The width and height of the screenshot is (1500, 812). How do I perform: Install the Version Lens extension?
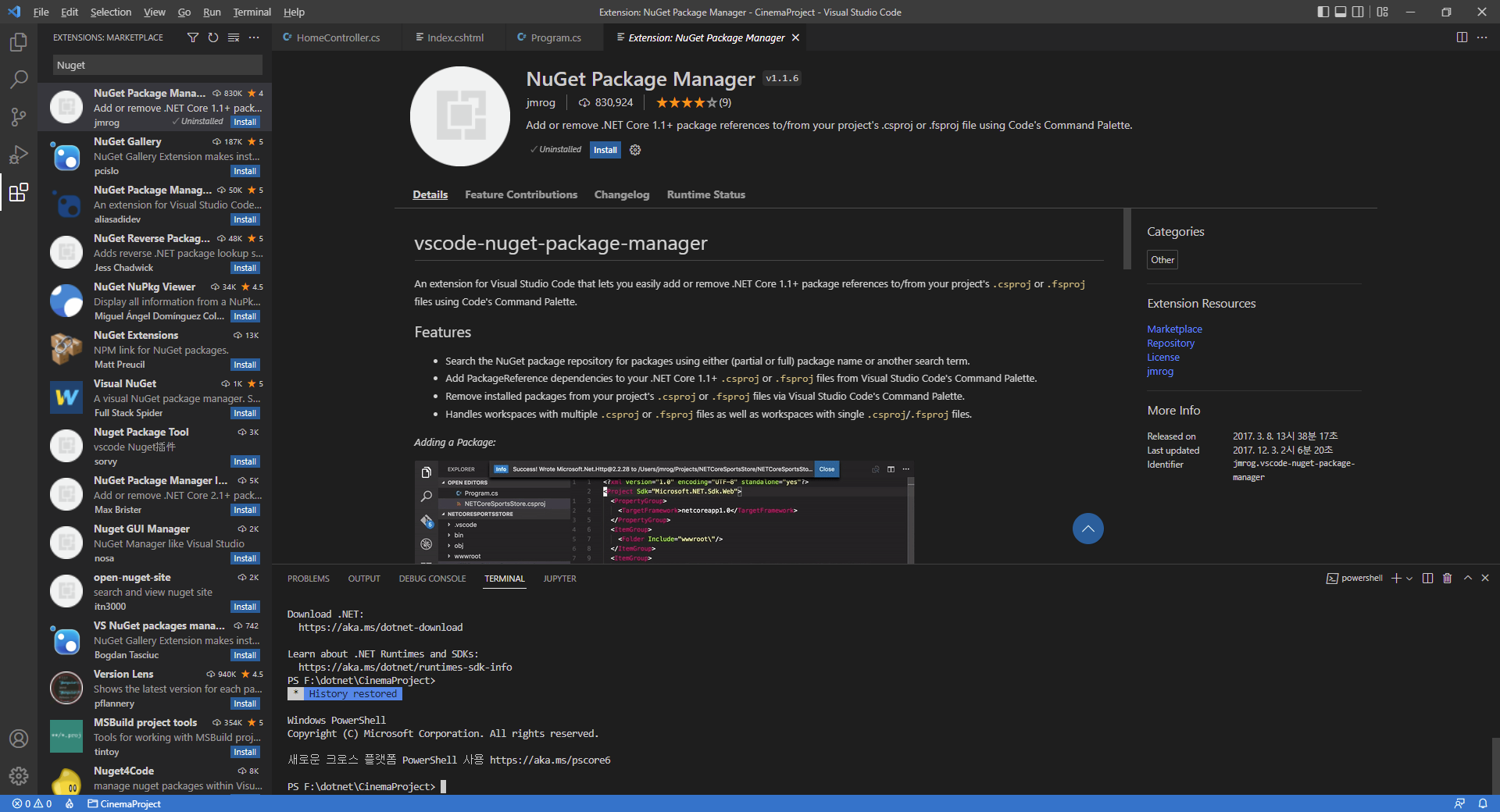pyautogui.click(x=245, y=703)
